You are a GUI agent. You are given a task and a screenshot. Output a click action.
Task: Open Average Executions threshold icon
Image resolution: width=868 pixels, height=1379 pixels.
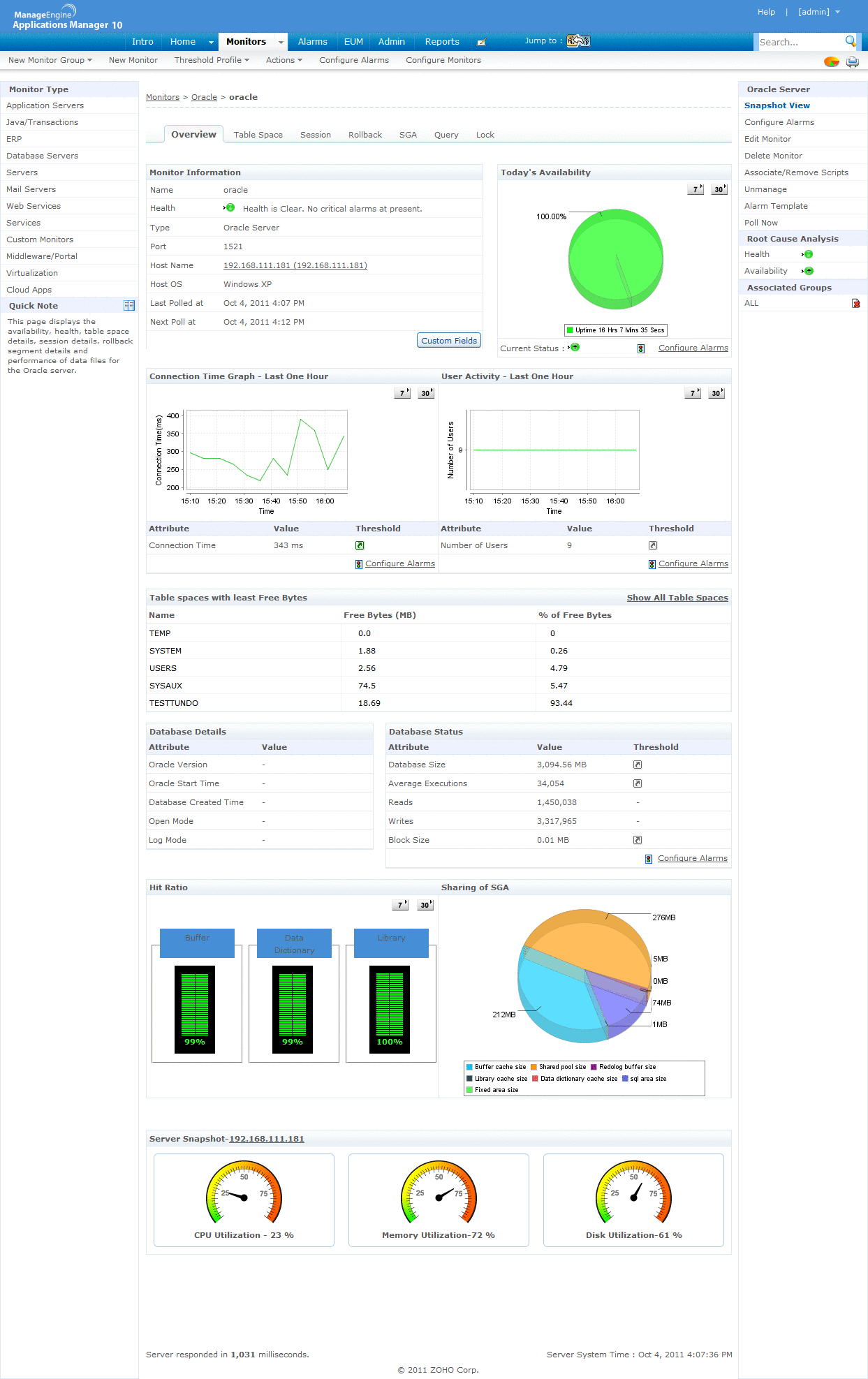(638, 783)
